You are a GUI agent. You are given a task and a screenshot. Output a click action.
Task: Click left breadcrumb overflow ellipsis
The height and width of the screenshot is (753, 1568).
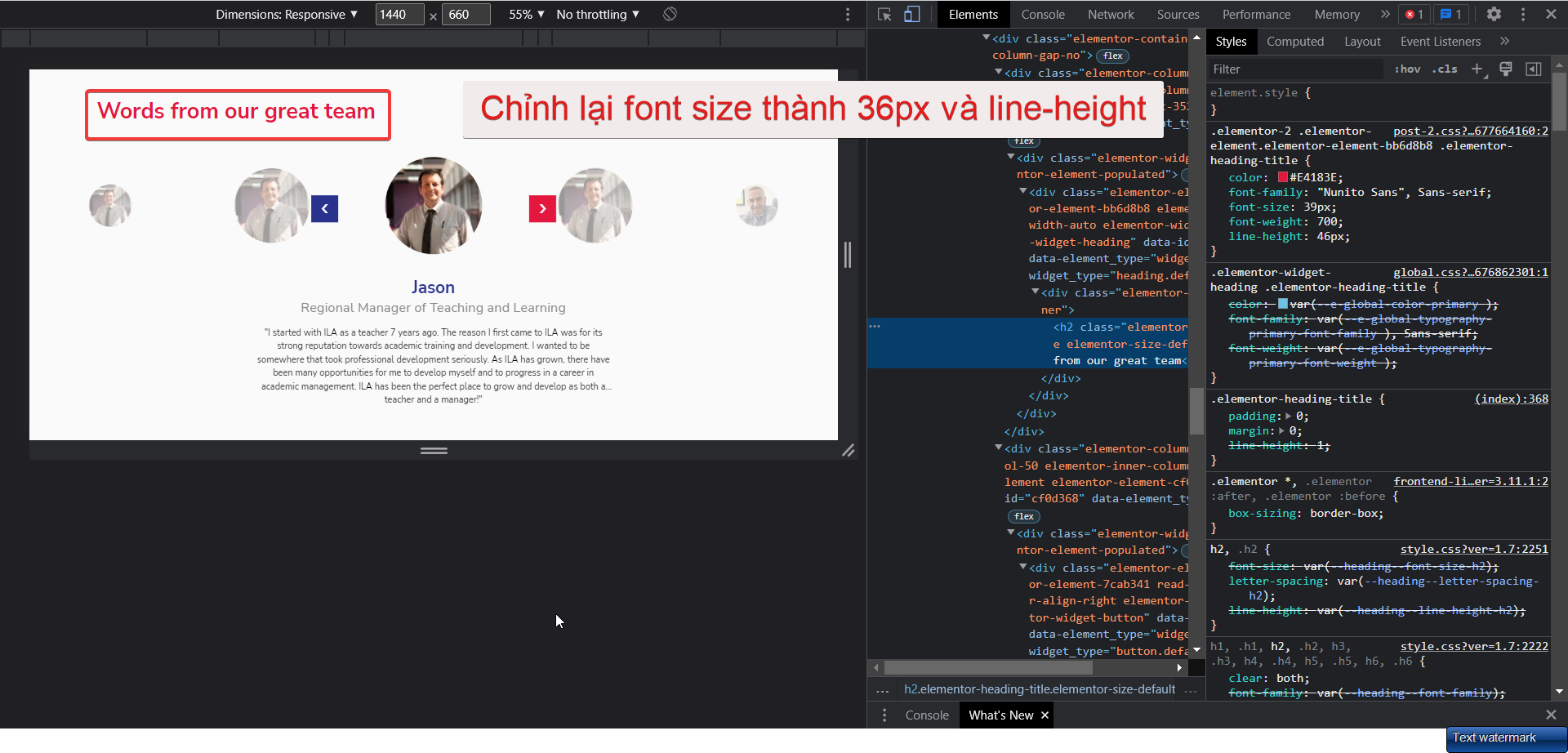click(882, 691)
